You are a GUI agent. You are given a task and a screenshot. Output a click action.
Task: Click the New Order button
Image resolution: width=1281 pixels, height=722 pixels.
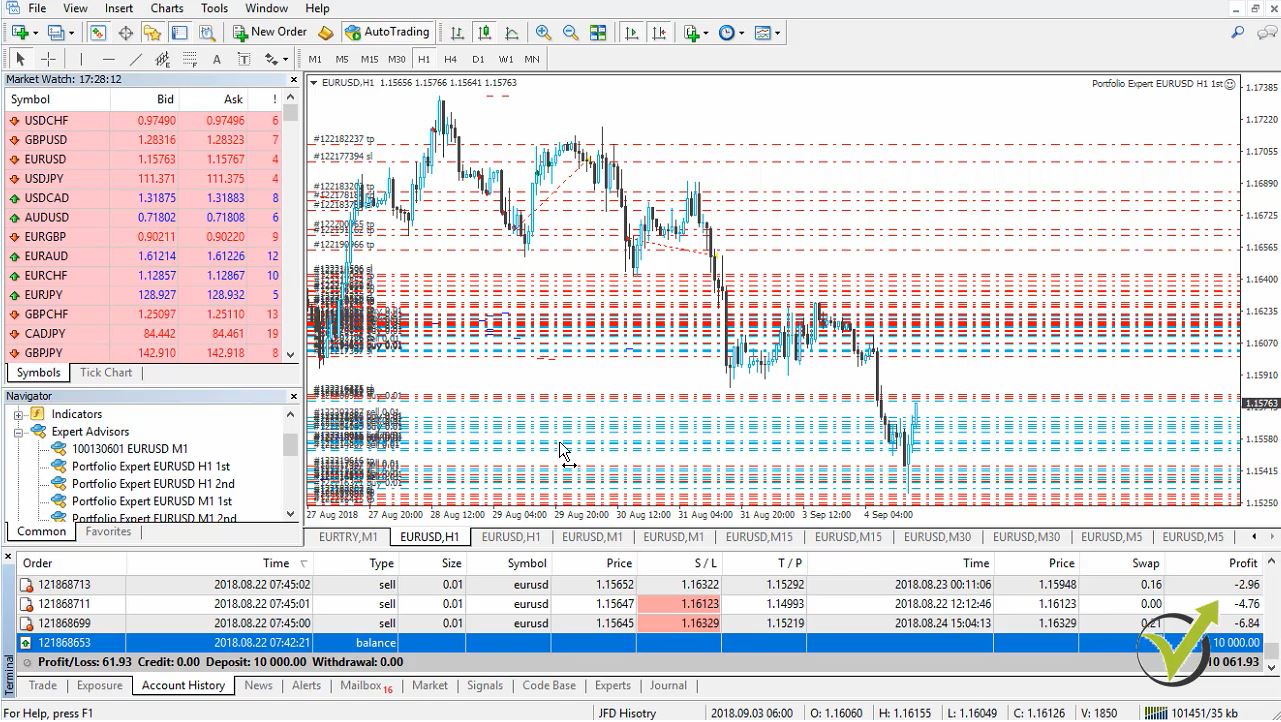(269, 31)
